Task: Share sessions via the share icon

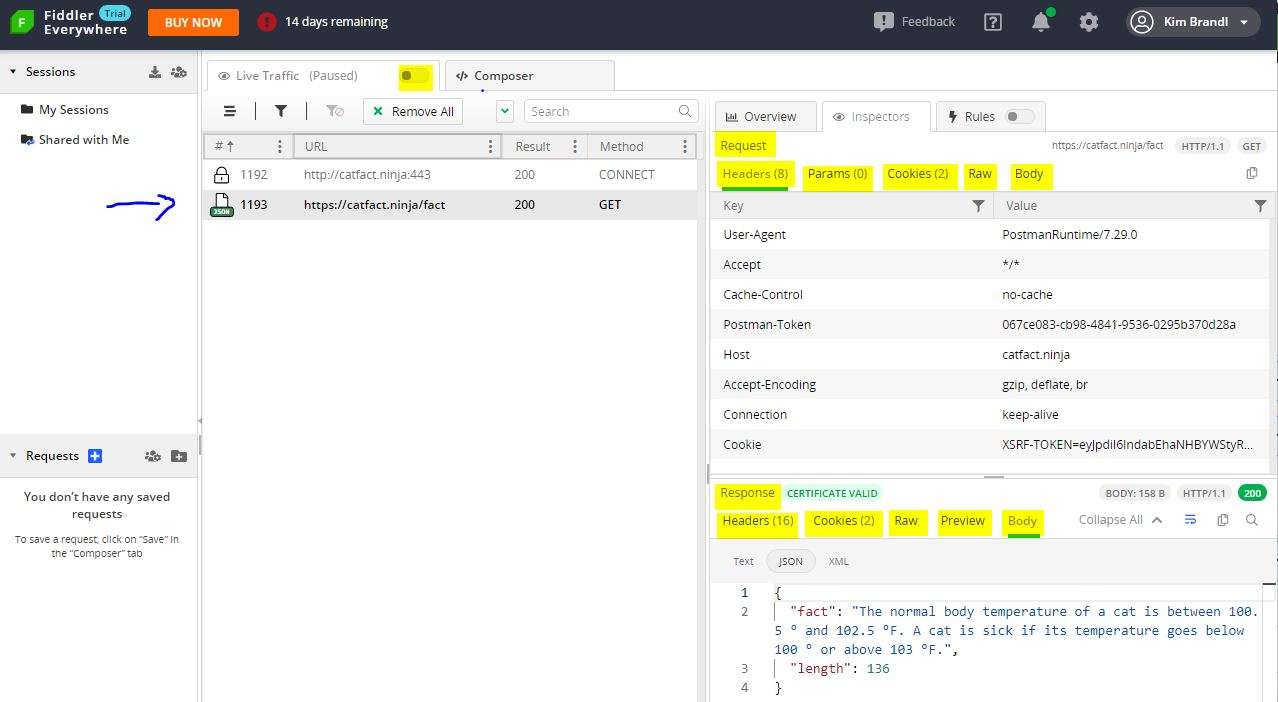Action: point(178,71)
